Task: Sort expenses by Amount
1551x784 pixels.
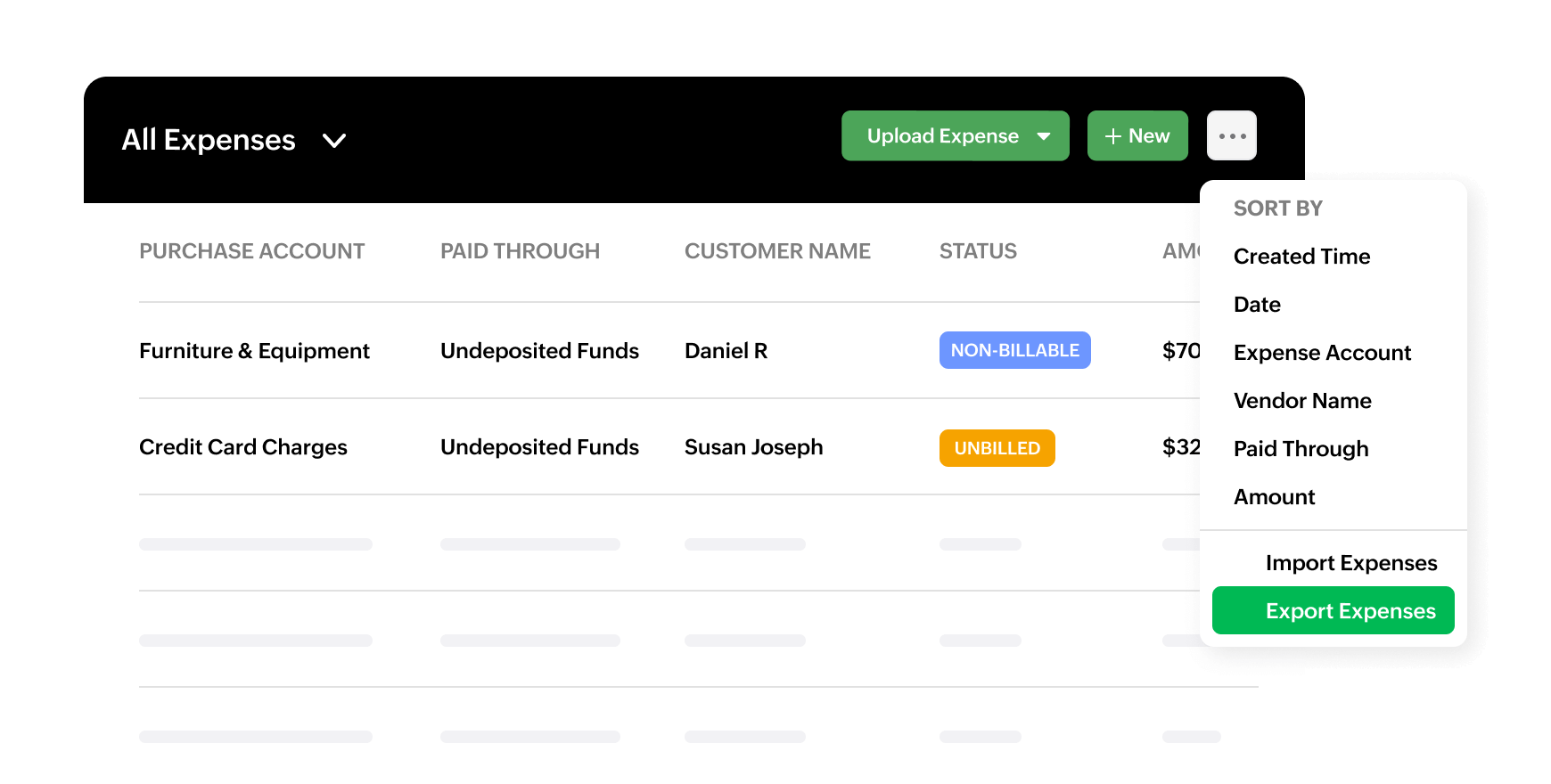Action: click(1274, 497)
